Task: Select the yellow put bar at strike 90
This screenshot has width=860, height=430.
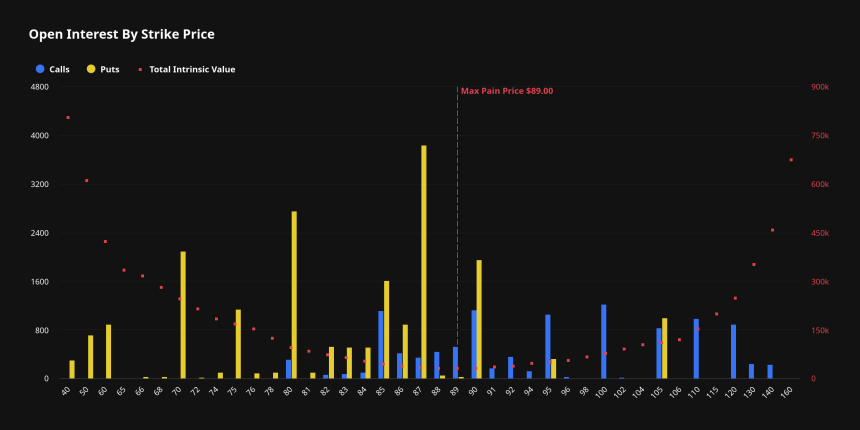Action: pos(479,319)
